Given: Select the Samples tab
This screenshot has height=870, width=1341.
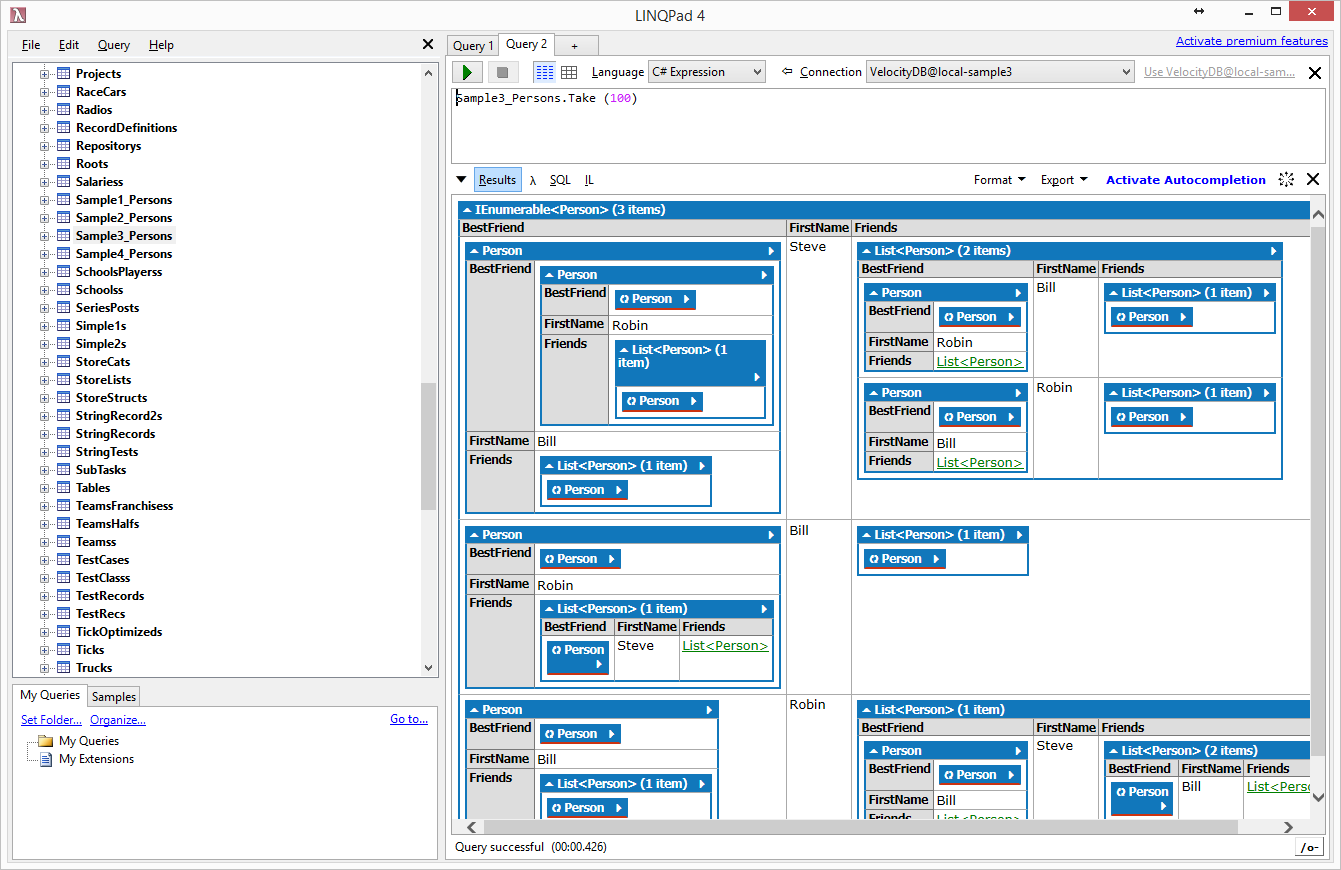Looking at the screenshot, I should [114, 696].
